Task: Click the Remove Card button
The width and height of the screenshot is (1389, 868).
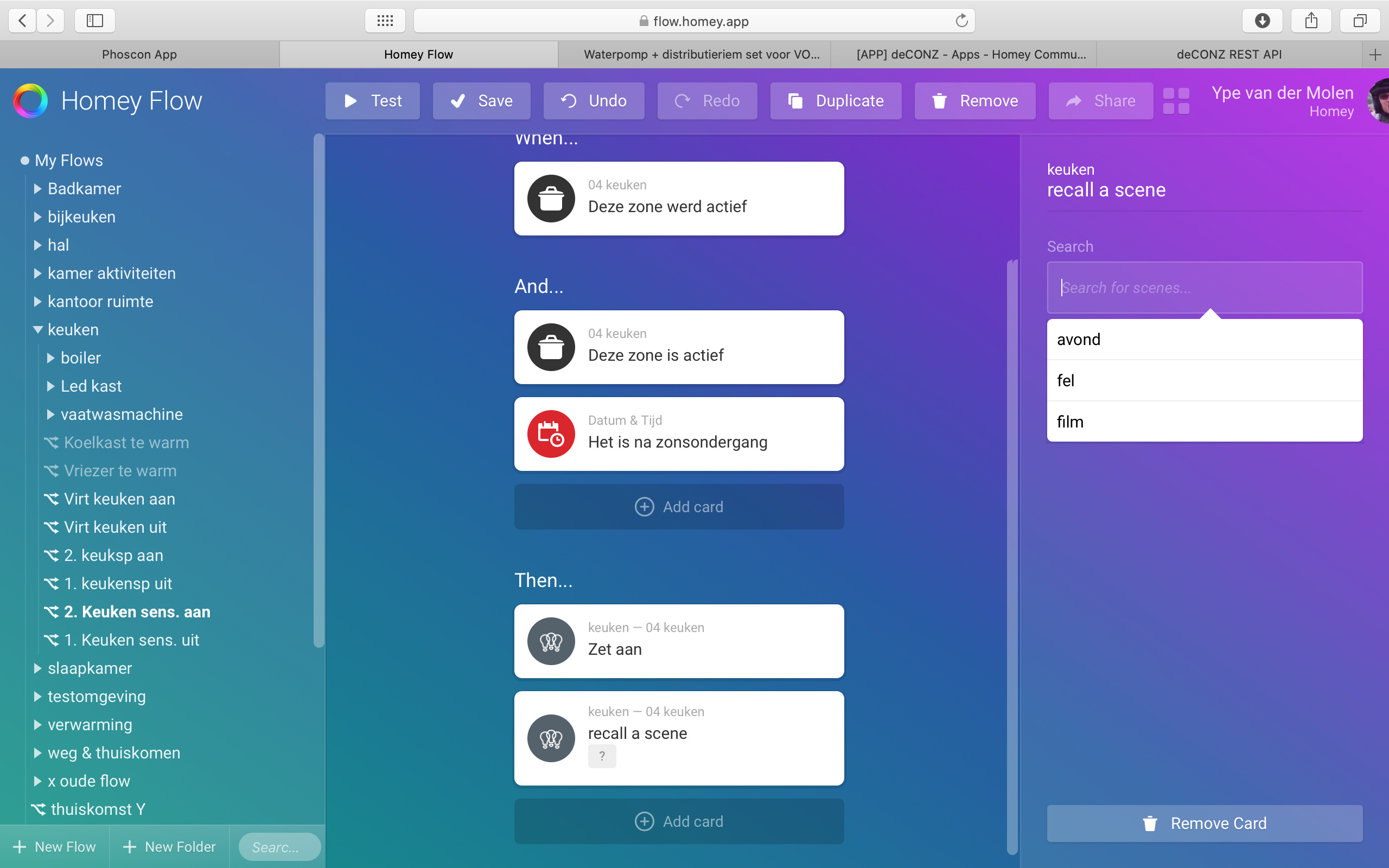Action: click(1204, 823)
